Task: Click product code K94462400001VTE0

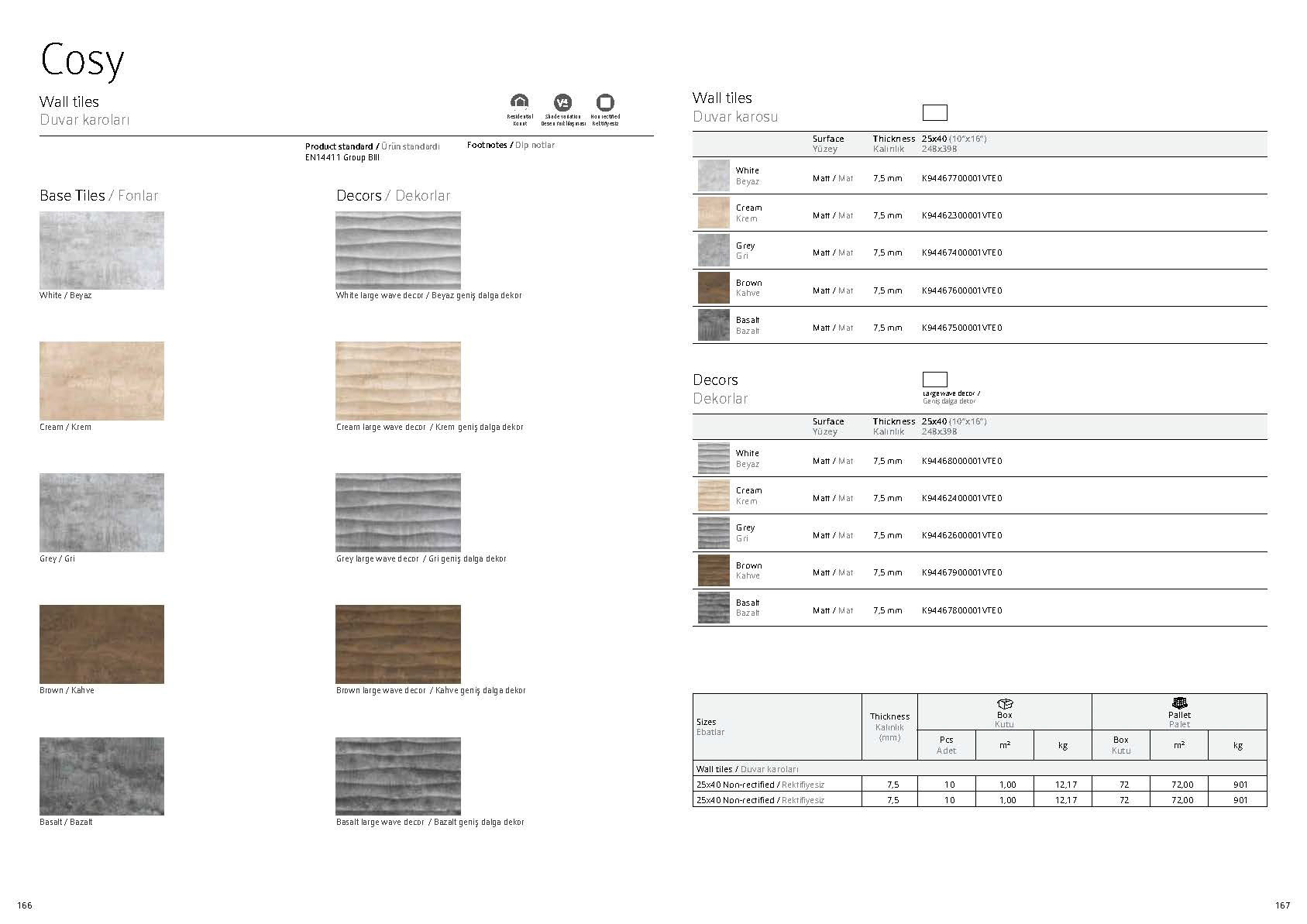Action: (961, 498)
